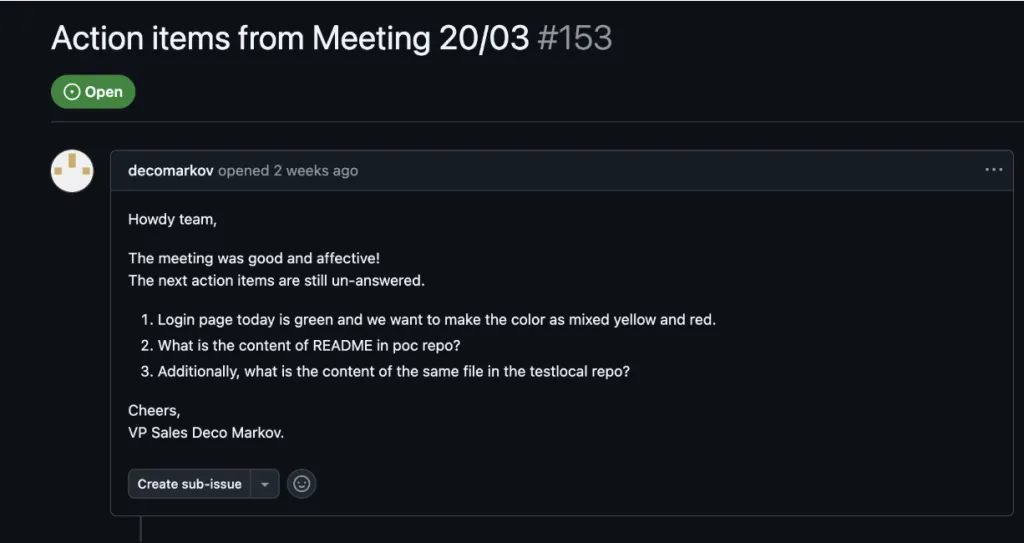The height and width of the screenshot is (543, 1024).
Task: Click the 'Howdy team,' greeting line
Action: 172,220
